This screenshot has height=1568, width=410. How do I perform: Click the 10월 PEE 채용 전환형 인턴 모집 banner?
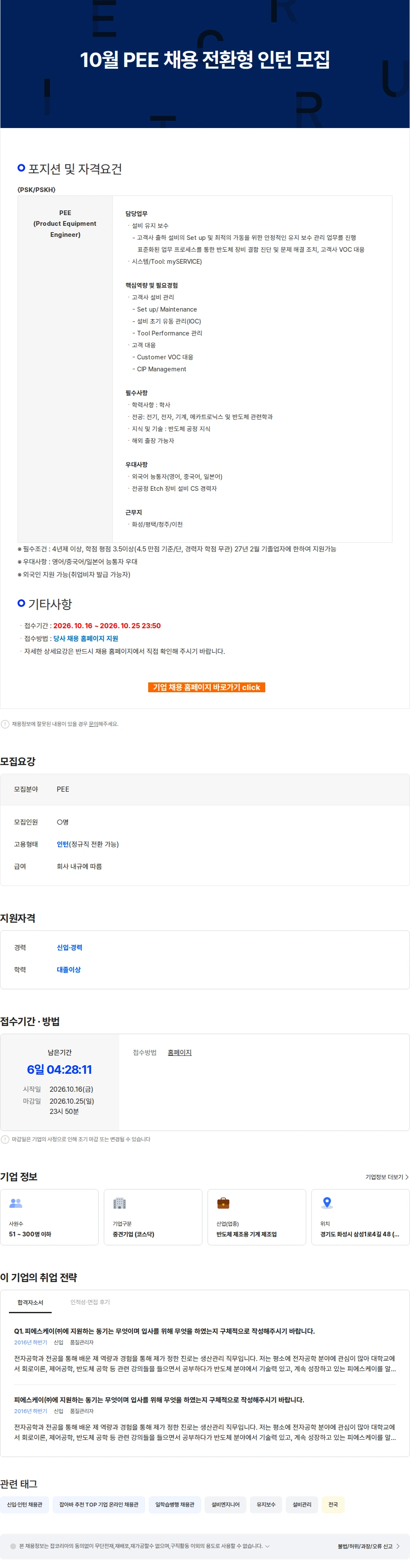pyautogui.click(x=205, y=64)
